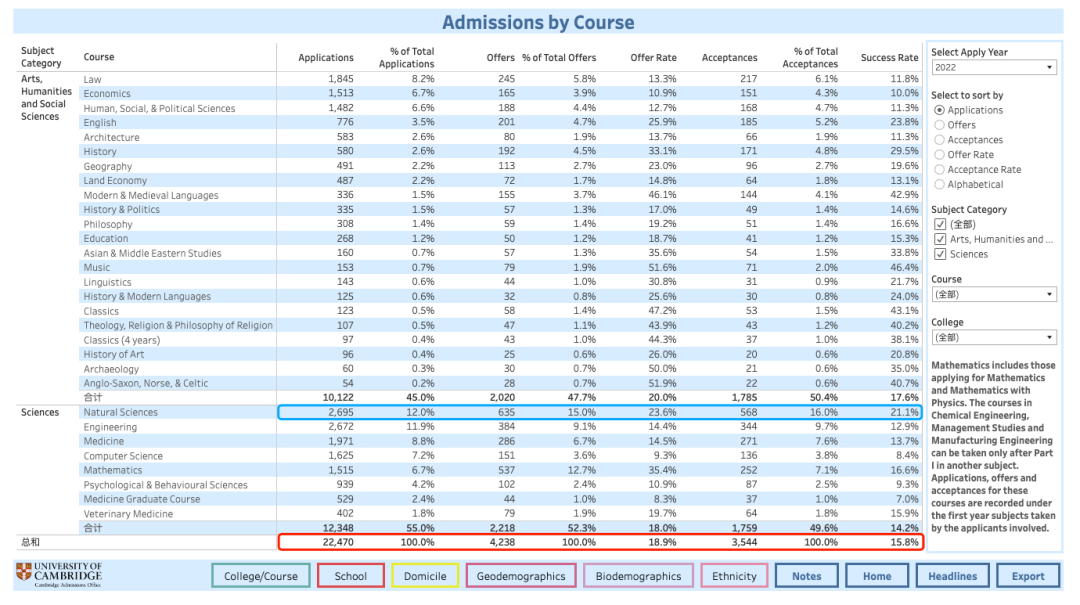The height and width of the screenshot is (605, 1080).
Task: Open the Geodemographics view
Action: pyautogui.click(x=521, y=576)
